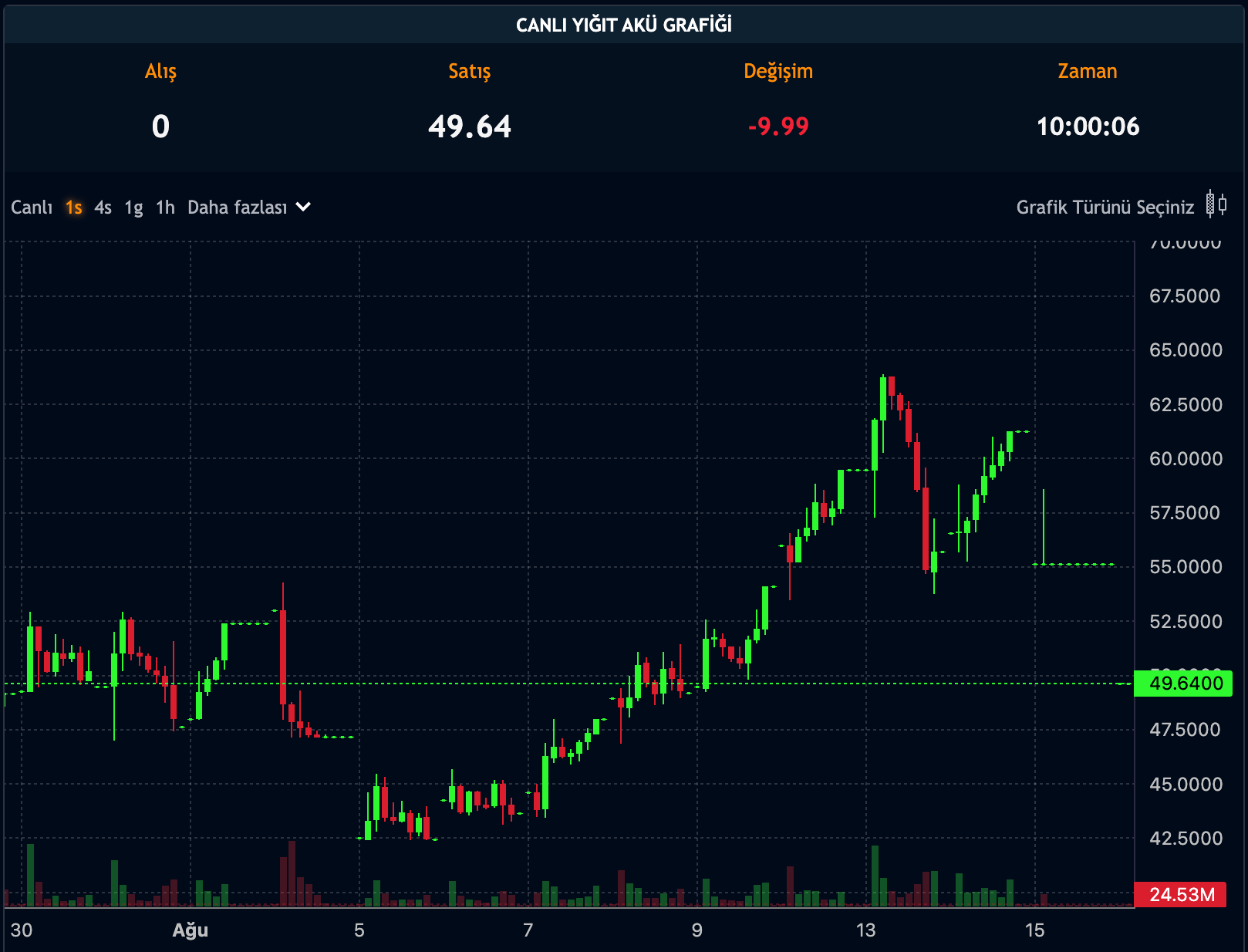This screenshot has height=952, width=1248.
Task: Click the 42.5000 price axis label
Action: coord(1186,839)
